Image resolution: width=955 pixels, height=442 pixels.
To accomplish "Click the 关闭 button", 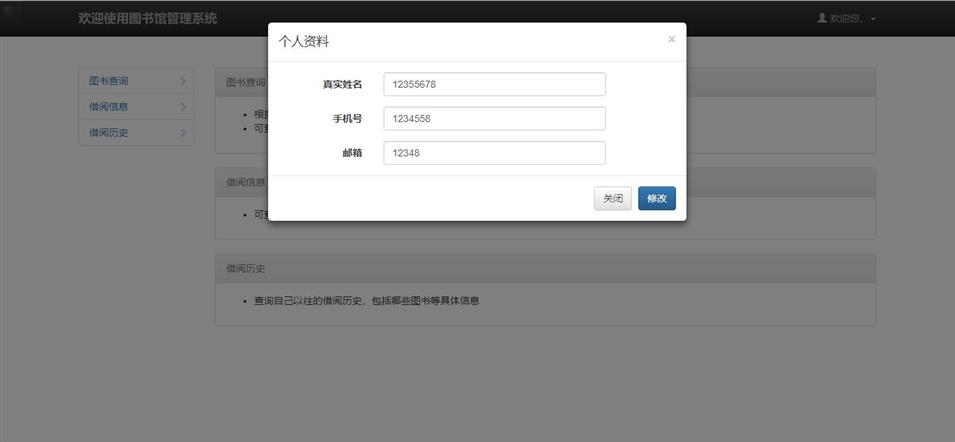I will (613, 198).
